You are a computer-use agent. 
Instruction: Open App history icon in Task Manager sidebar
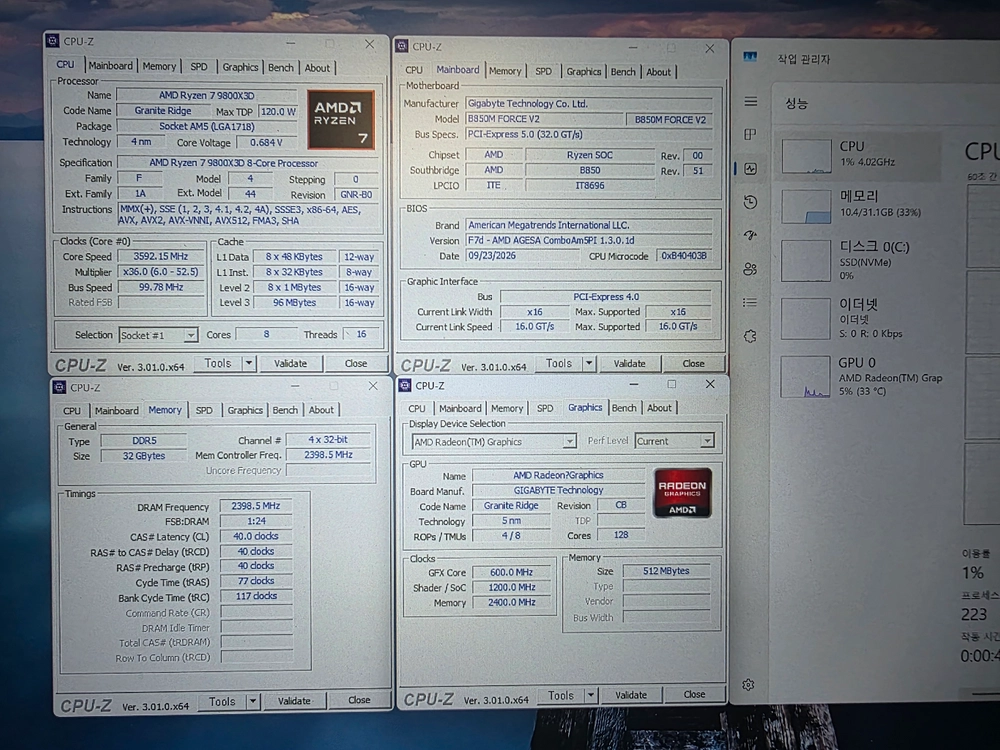click(751, 202)
